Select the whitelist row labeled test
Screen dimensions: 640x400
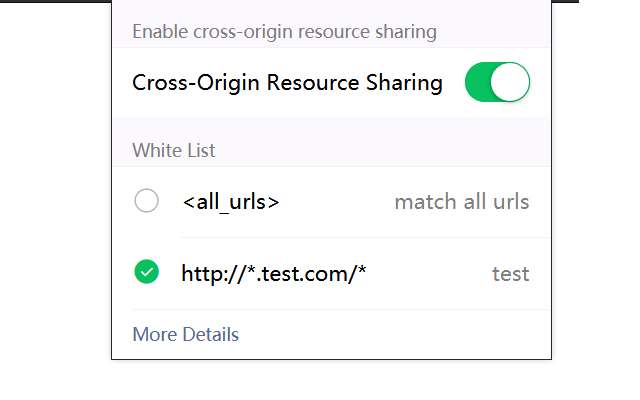tap(331, 273)
